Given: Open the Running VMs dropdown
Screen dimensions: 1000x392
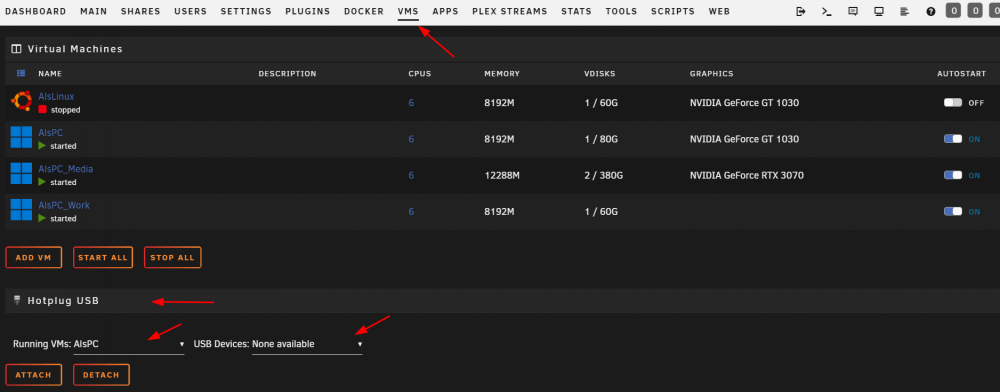Looking at the screenshot, I should coord(129,344).
